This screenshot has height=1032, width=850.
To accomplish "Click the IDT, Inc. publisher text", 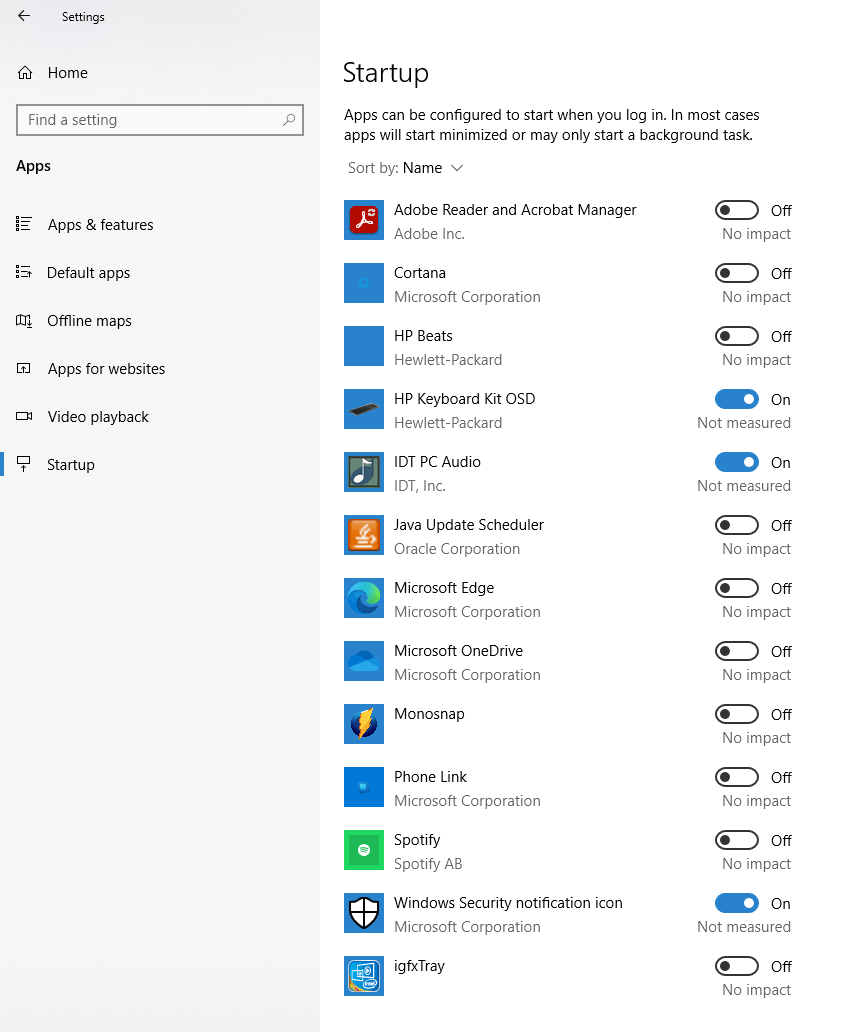I will (419, 486).
